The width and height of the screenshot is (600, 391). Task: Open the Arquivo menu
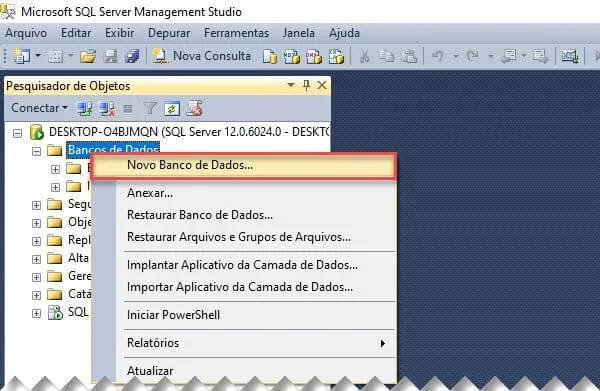pyautogui.click(x=26, y=33)
